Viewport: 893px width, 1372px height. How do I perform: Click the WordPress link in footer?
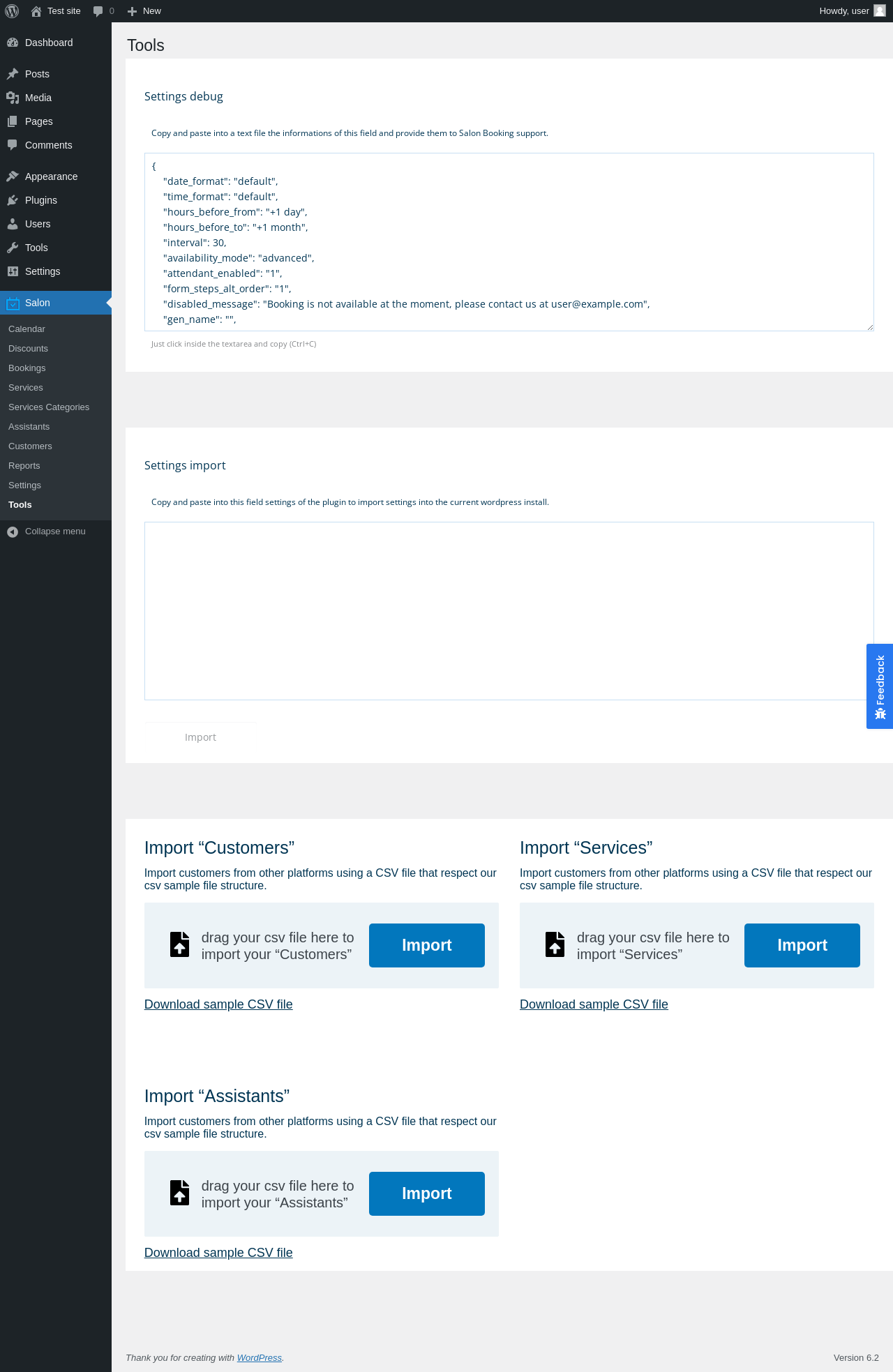(x=260, y=1357)
